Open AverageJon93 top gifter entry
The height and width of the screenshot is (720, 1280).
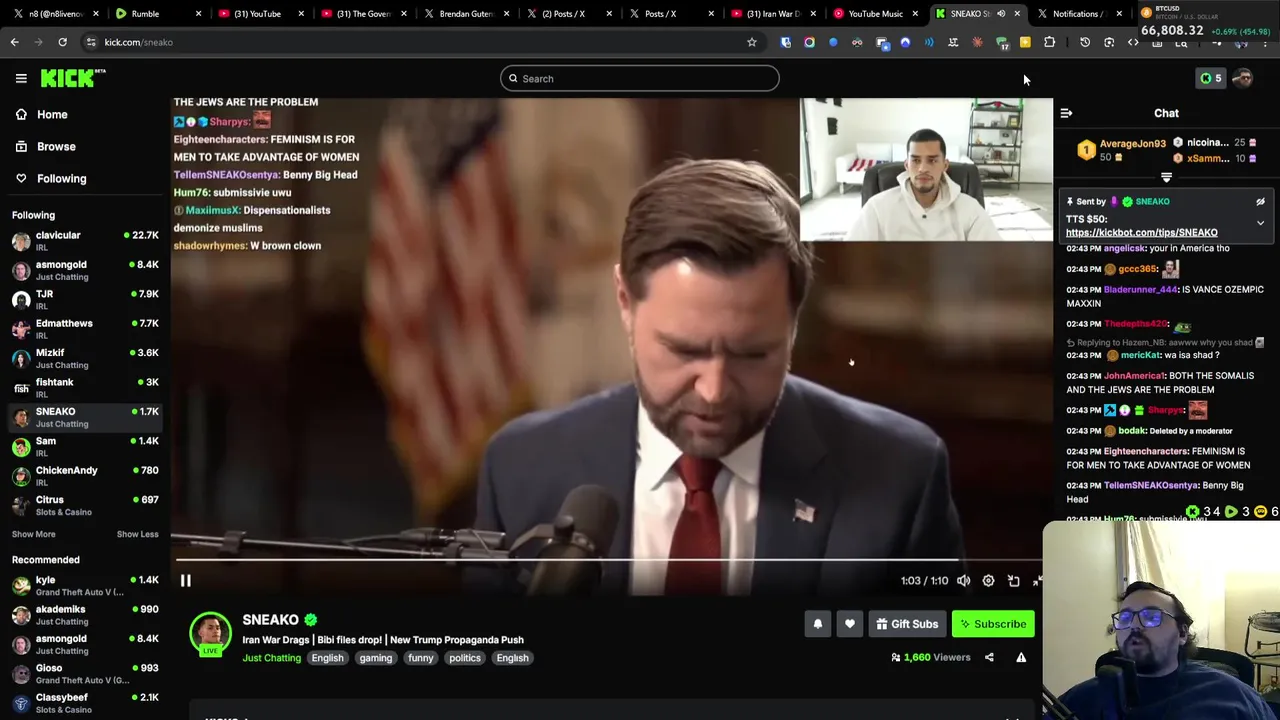1121,150
